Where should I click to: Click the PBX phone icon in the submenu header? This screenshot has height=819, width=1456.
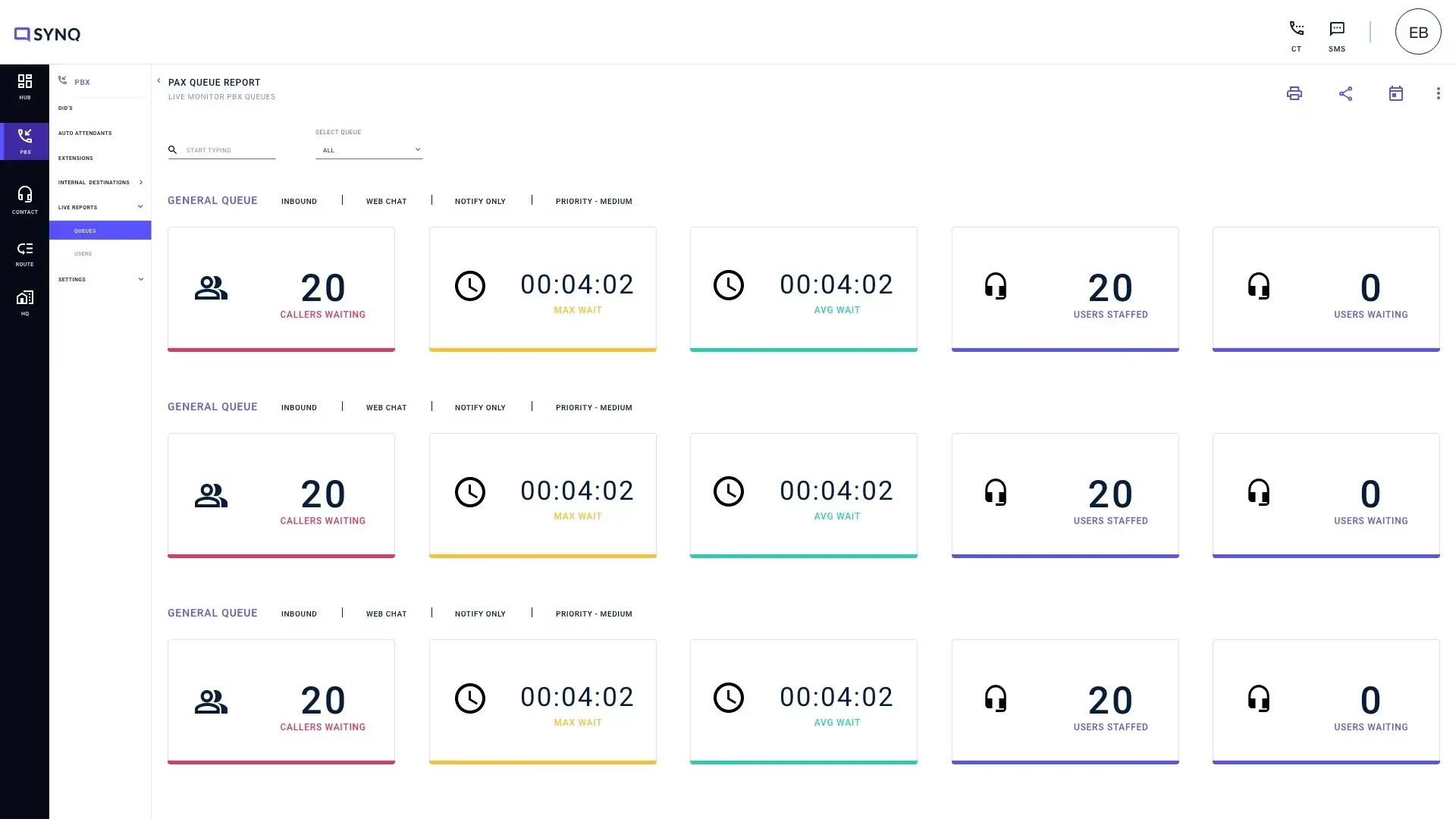63,80
